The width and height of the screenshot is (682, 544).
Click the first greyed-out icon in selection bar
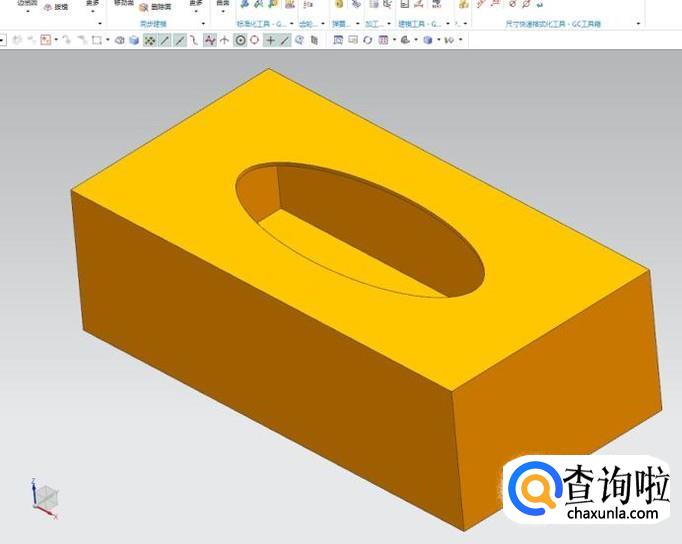[17, 40]
